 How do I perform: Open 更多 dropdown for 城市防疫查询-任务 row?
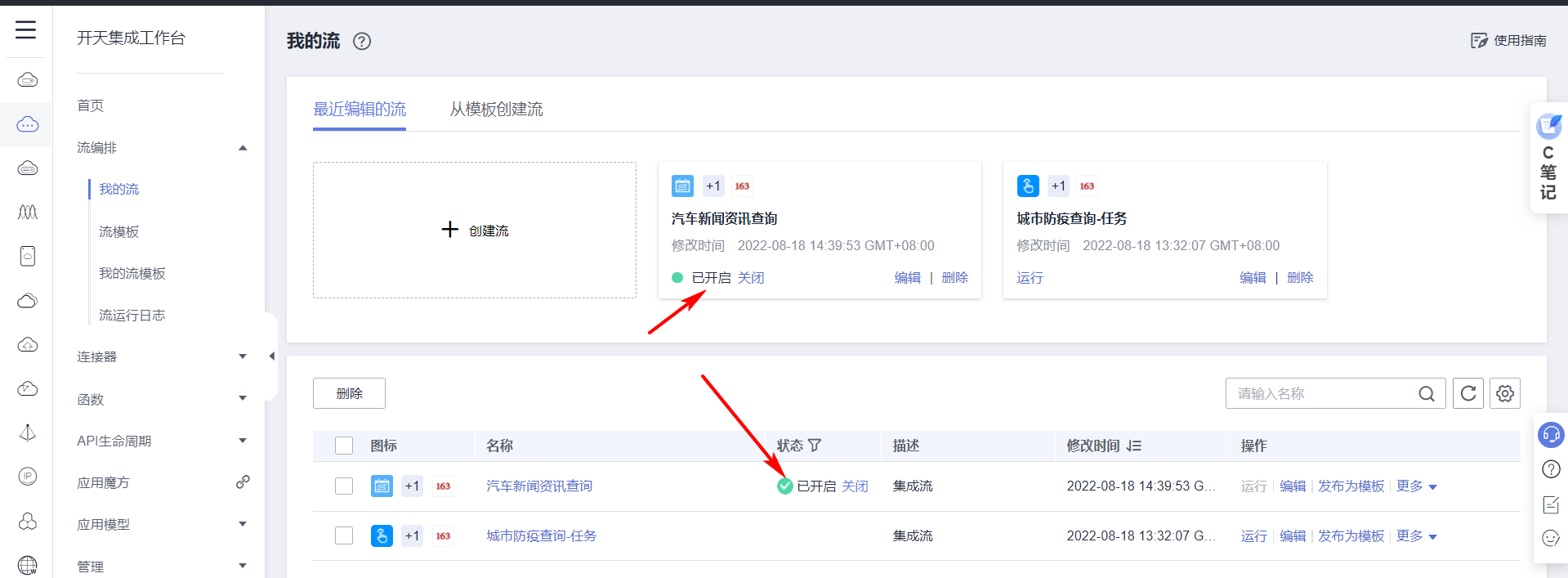tap(1417, 536)
